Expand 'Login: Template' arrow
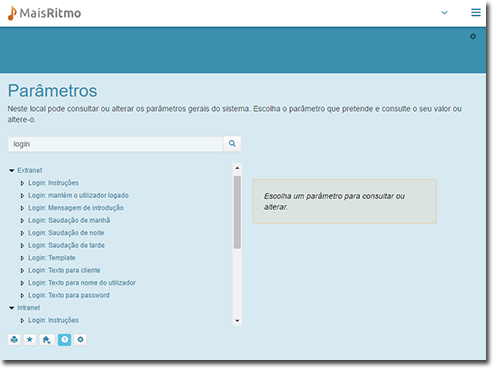This screenshot has width=496, height=372. coord(22,258)
